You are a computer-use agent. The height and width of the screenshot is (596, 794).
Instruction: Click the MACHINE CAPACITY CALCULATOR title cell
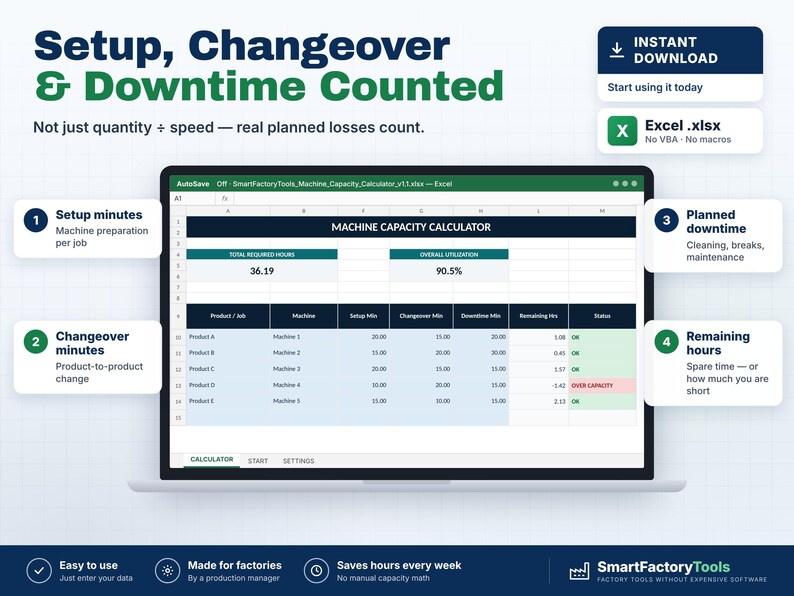click(411, 227)
